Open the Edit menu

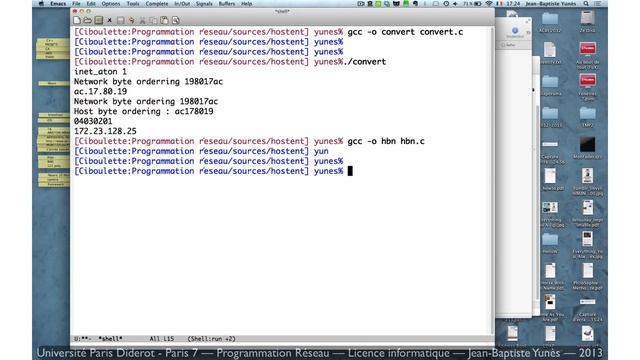click(x=91, y=4)
